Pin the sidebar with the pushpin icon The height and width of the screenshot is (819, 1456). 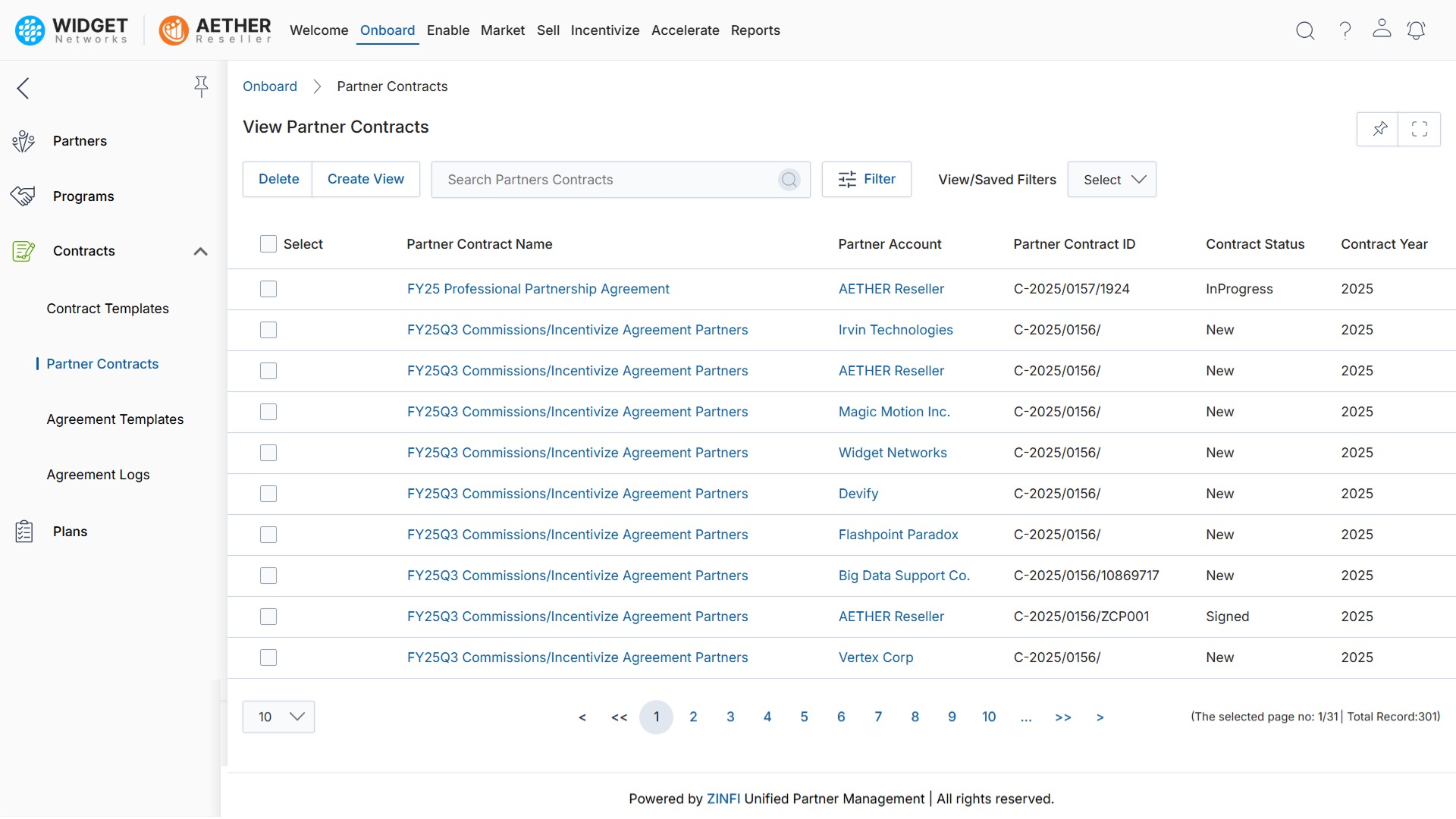(201, 86)
